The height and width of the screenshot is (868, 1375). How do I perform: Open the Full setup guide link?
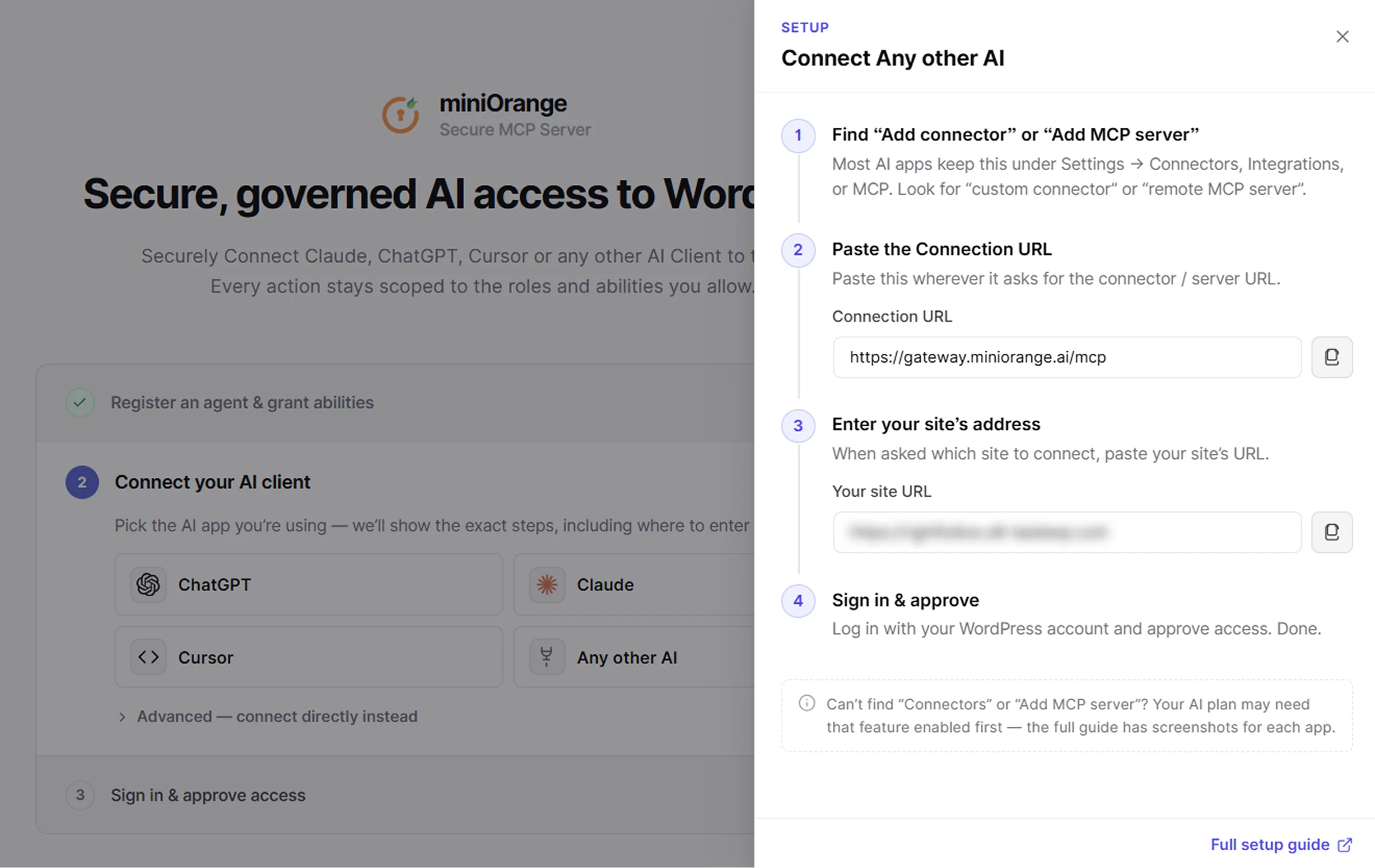tap(1270, 845)
